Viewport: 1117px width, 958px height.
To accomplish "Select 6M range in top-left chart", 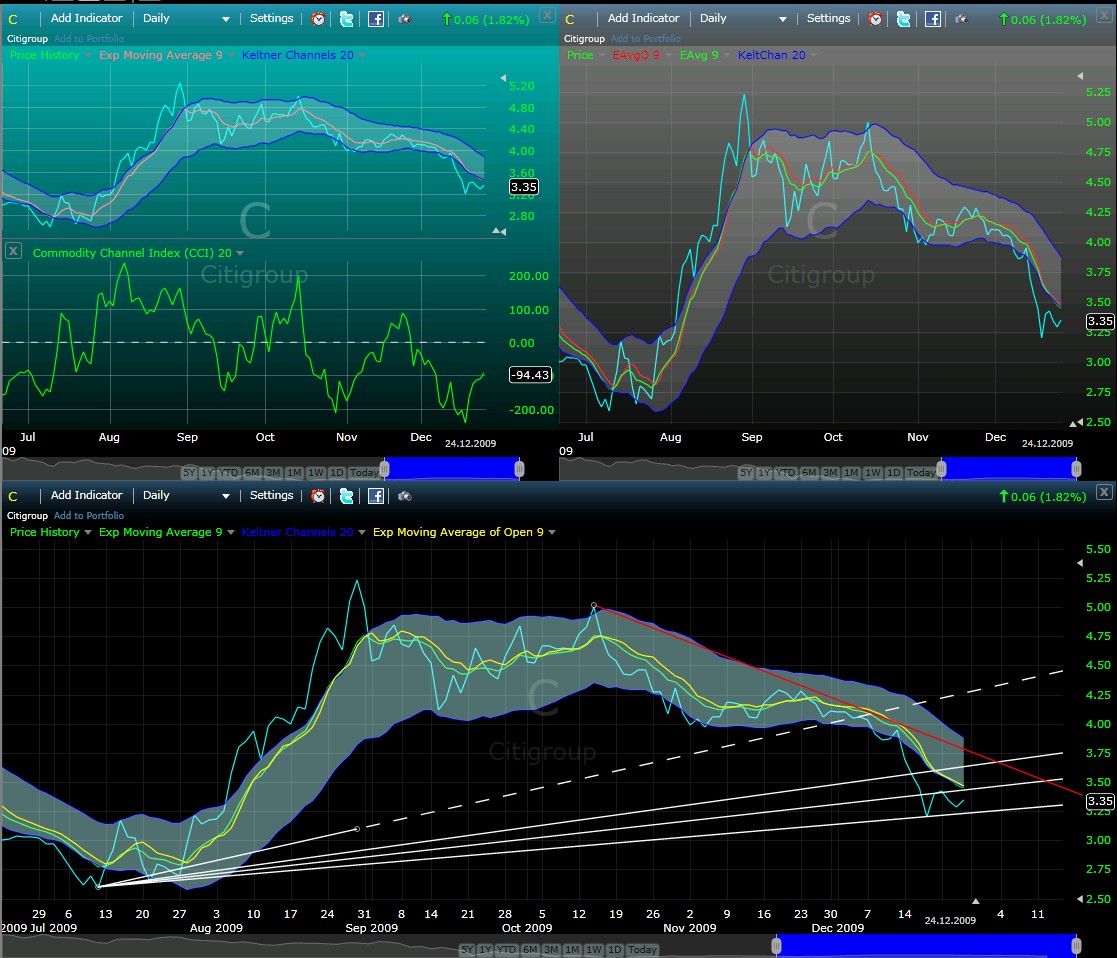I will 252,472.
